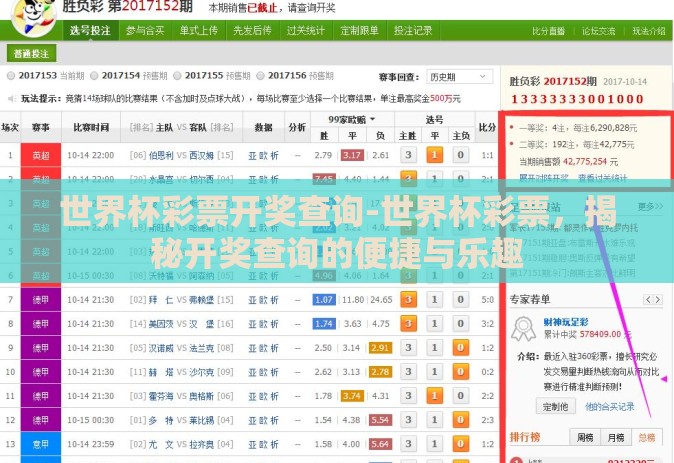Click the 3.74 draw odds for 霍芬海
Image resolution: width=674 pixels, height=463 pixels.
352,396
